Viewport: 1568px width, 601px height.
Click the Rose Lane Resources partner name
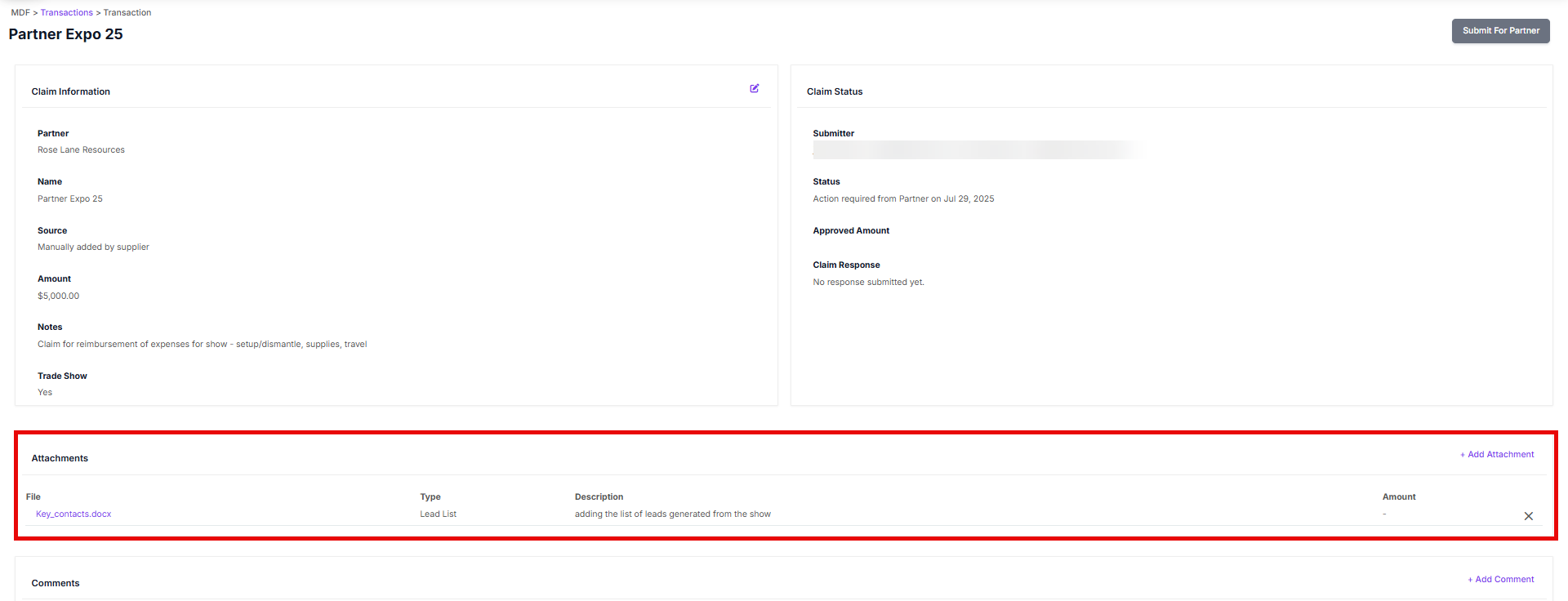coord(81,149)
